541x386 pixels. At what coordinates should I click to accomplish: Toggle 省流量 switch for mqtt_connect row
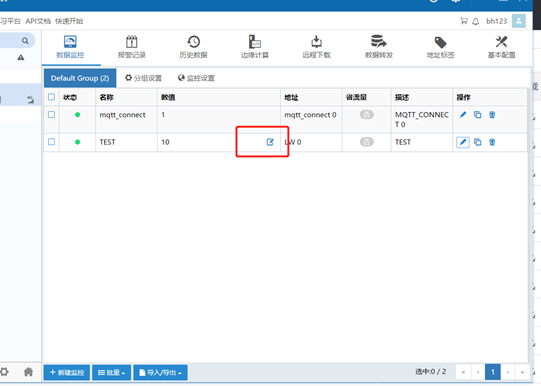click(367, 115)
